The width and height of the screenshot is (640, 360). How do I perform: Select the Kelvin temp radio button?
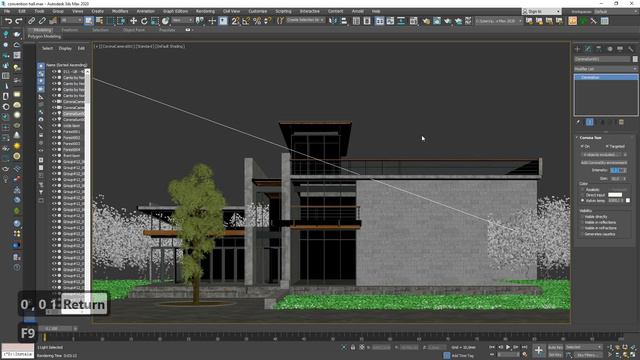click(582, 200)
